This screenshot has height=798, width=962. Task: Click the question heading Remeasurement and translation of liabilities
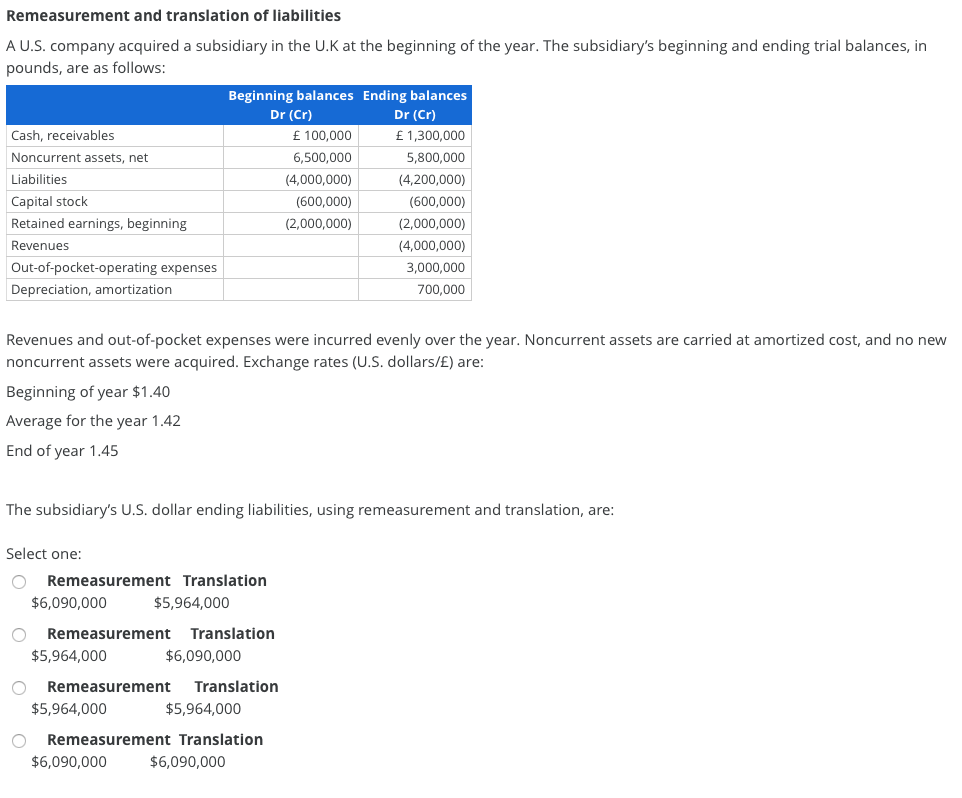[174, 15]
